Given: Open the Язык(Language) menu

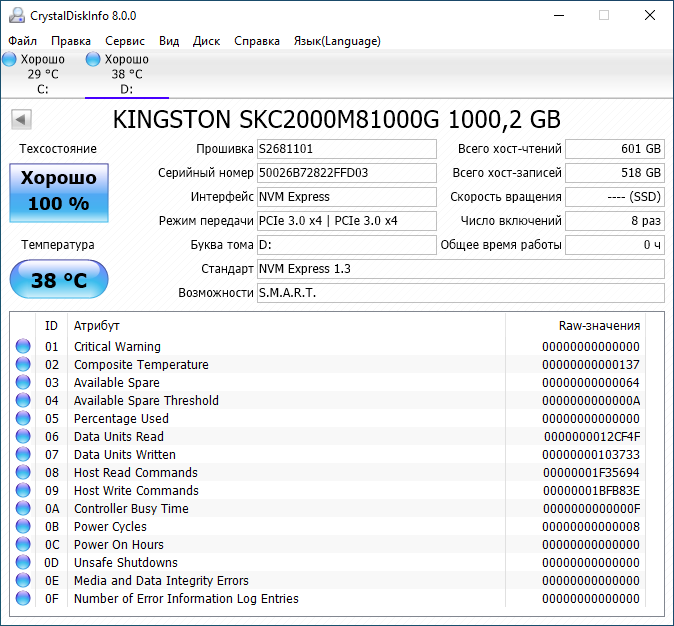Looking at the screenshot, I should (337, 41).
